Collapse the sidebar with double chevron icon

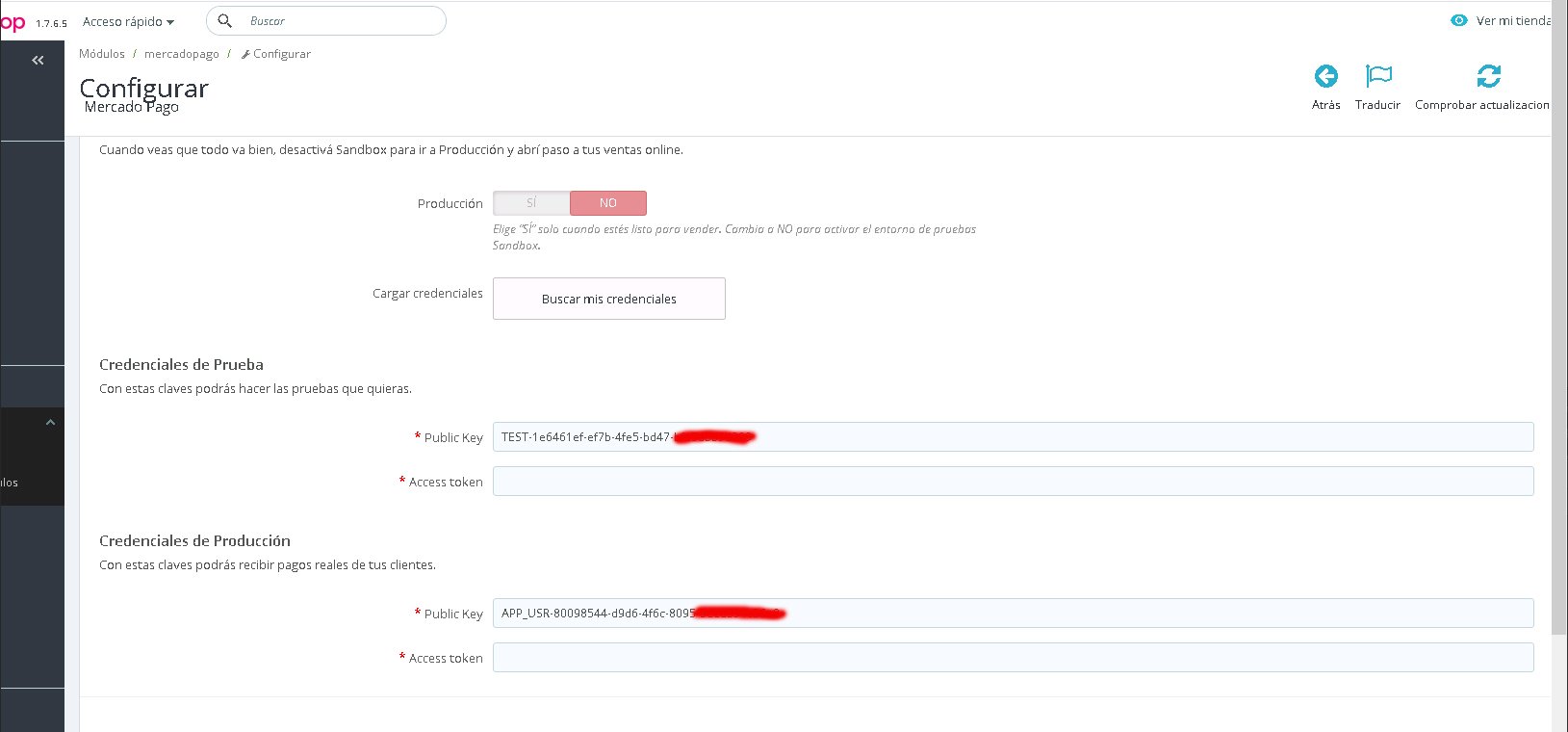point(38,60)
